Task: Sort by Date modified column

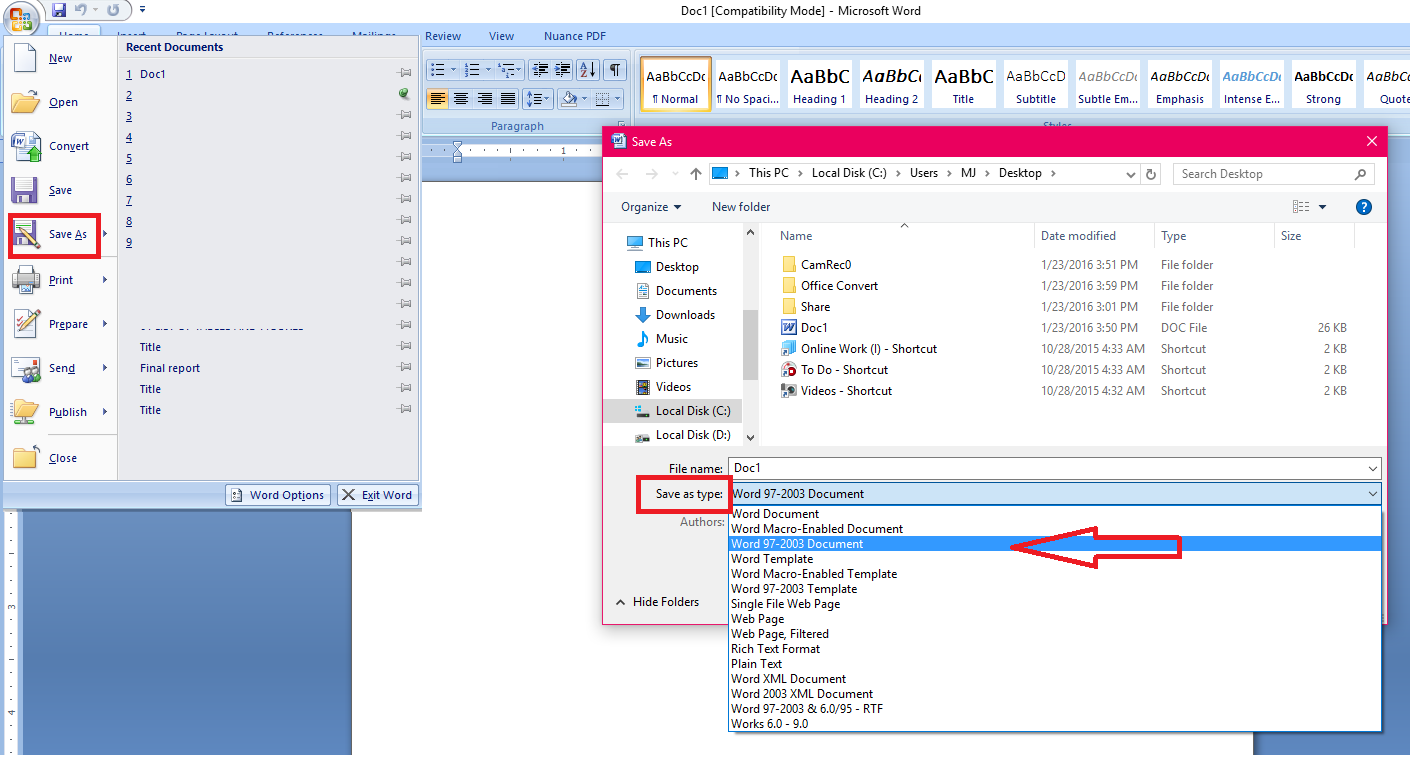Action: [1078, 236]
